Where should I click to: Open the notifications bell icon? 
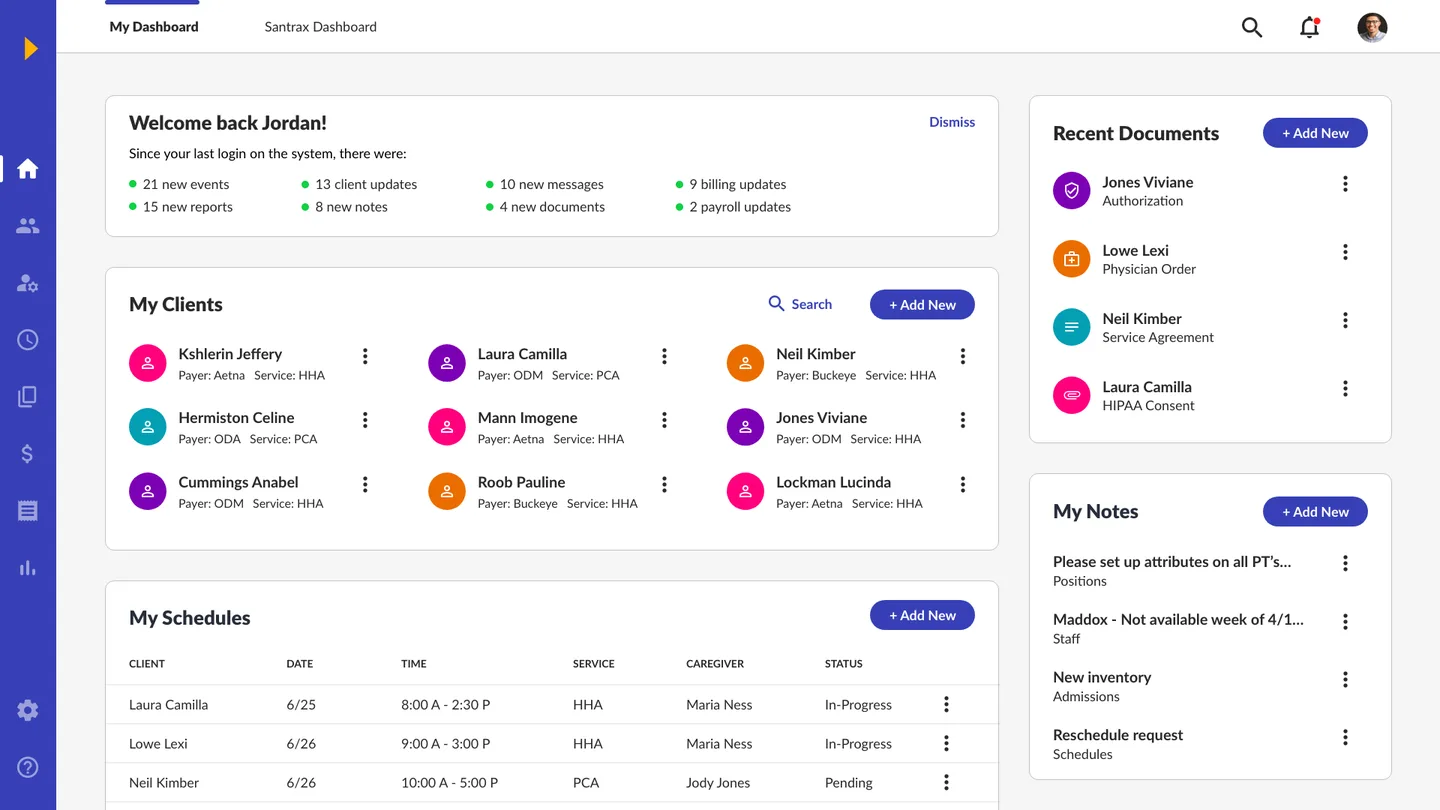coord(1309,27)
